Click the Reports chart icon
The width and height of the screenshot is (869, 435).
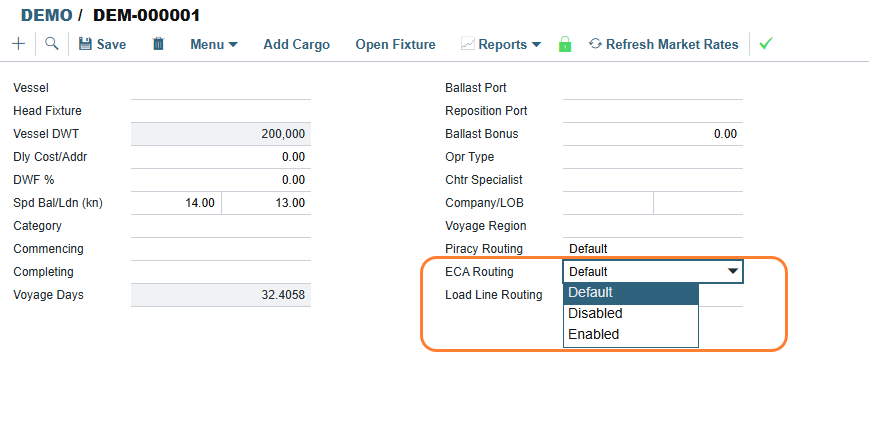467,44
